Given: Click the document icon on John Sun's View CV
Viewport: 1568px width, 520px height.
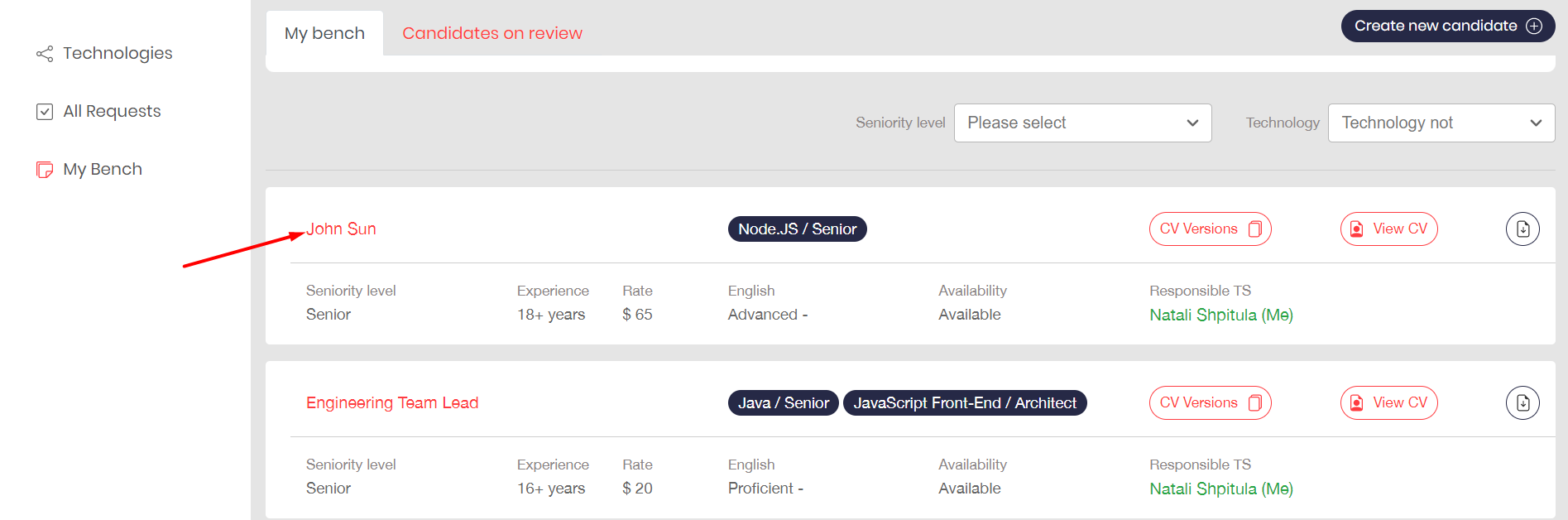Looking at the screenshot, I should tap(1357, 229).
